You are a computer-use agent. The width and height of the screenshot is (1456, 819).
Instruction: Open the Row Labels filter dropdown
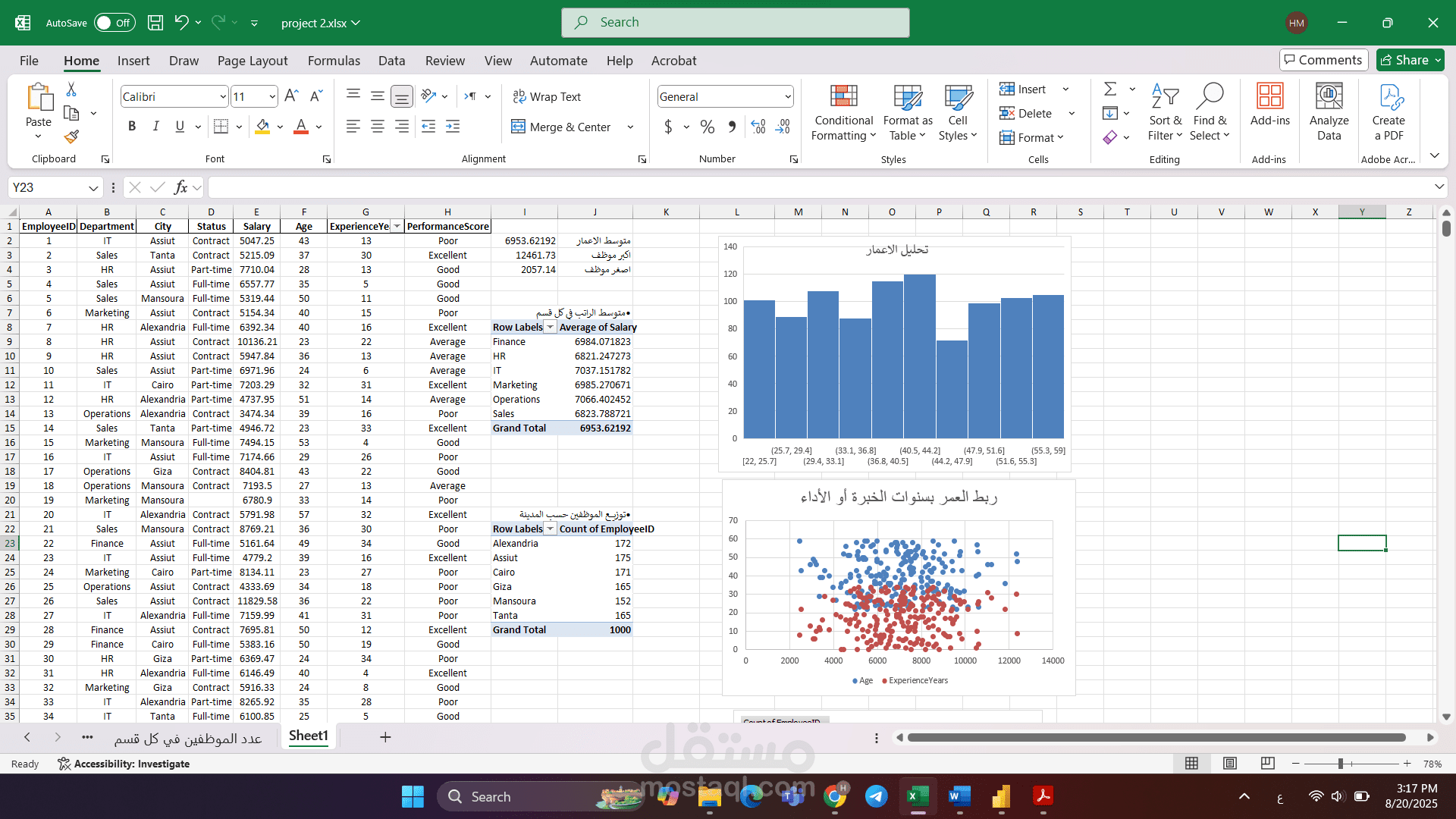pos(551,327)
